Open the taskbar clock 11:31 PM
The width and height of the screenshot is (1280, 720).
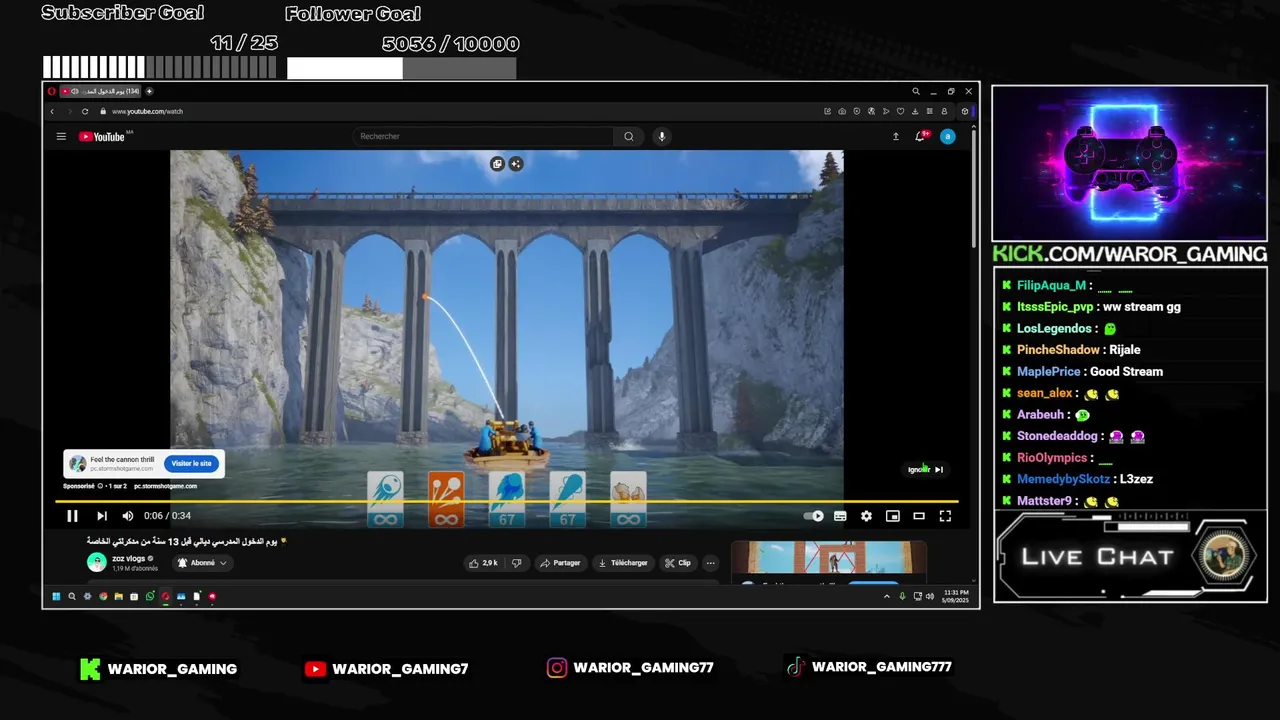pos(956,596)
